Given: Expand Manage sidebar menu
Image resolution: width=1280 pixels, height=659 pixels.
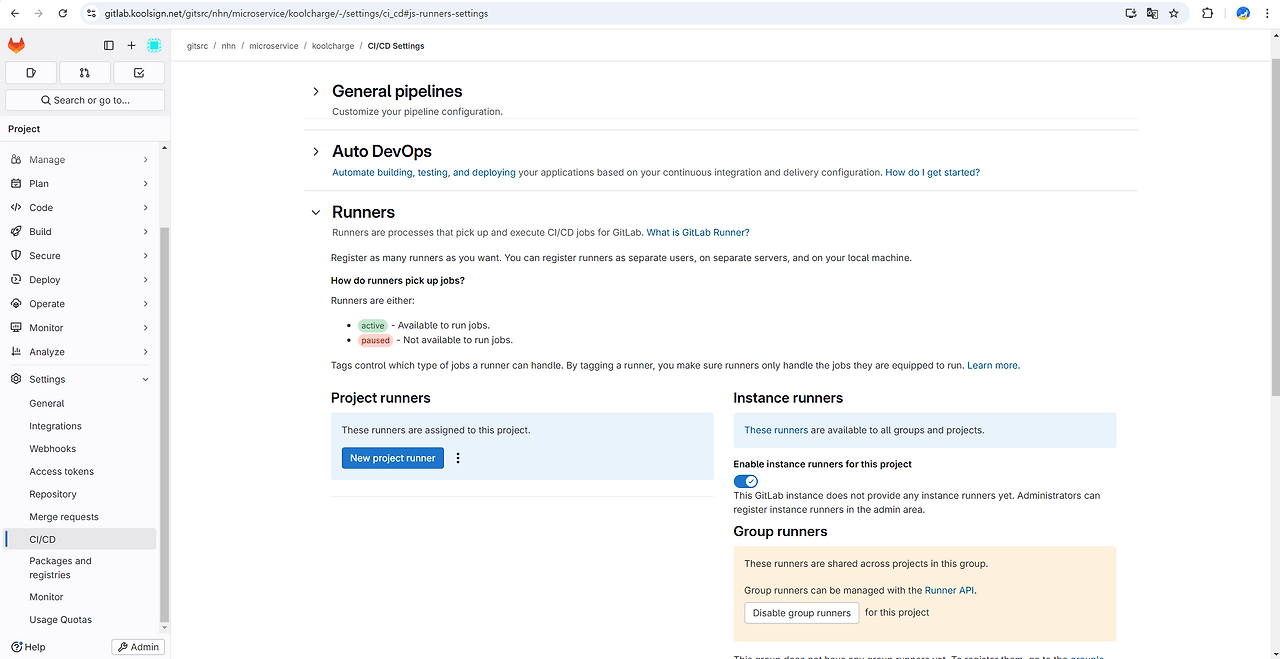Looking at the screenshot, I should [x=80, y=160].
